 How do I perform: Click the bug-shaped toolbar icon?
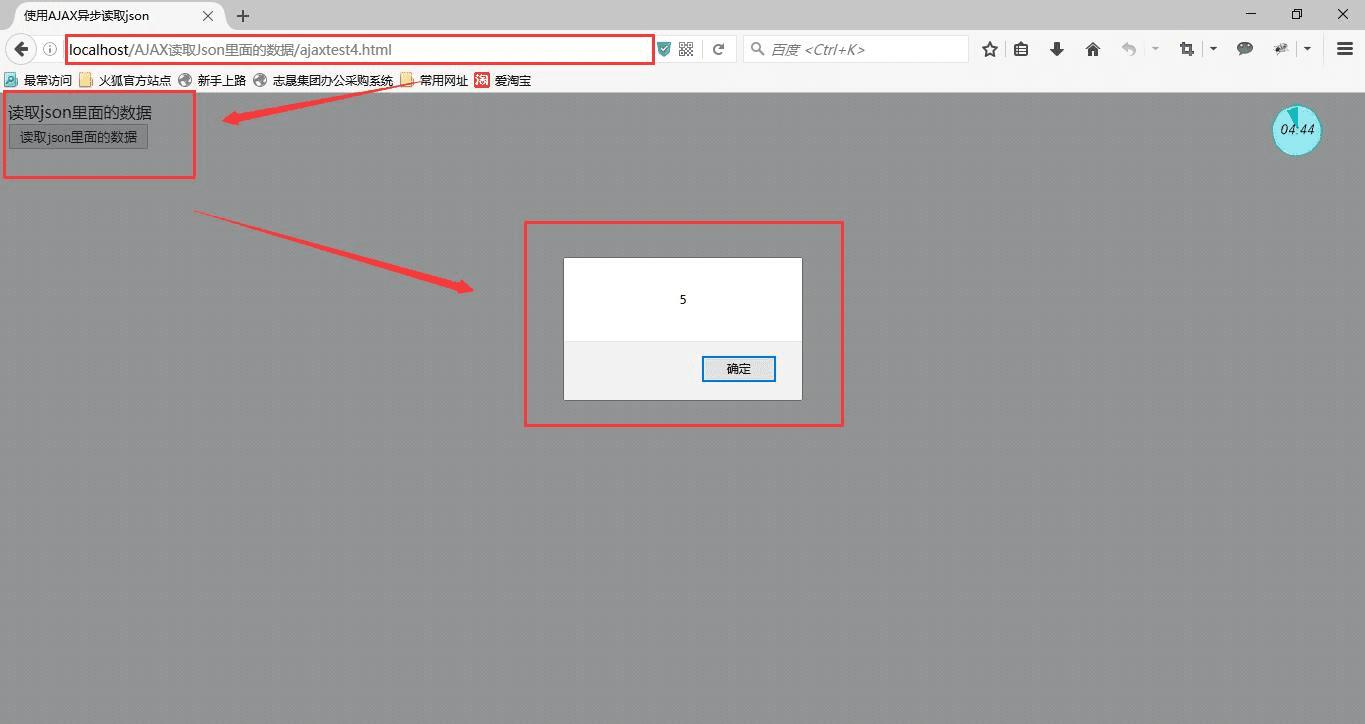click(x=1281, y=49)
